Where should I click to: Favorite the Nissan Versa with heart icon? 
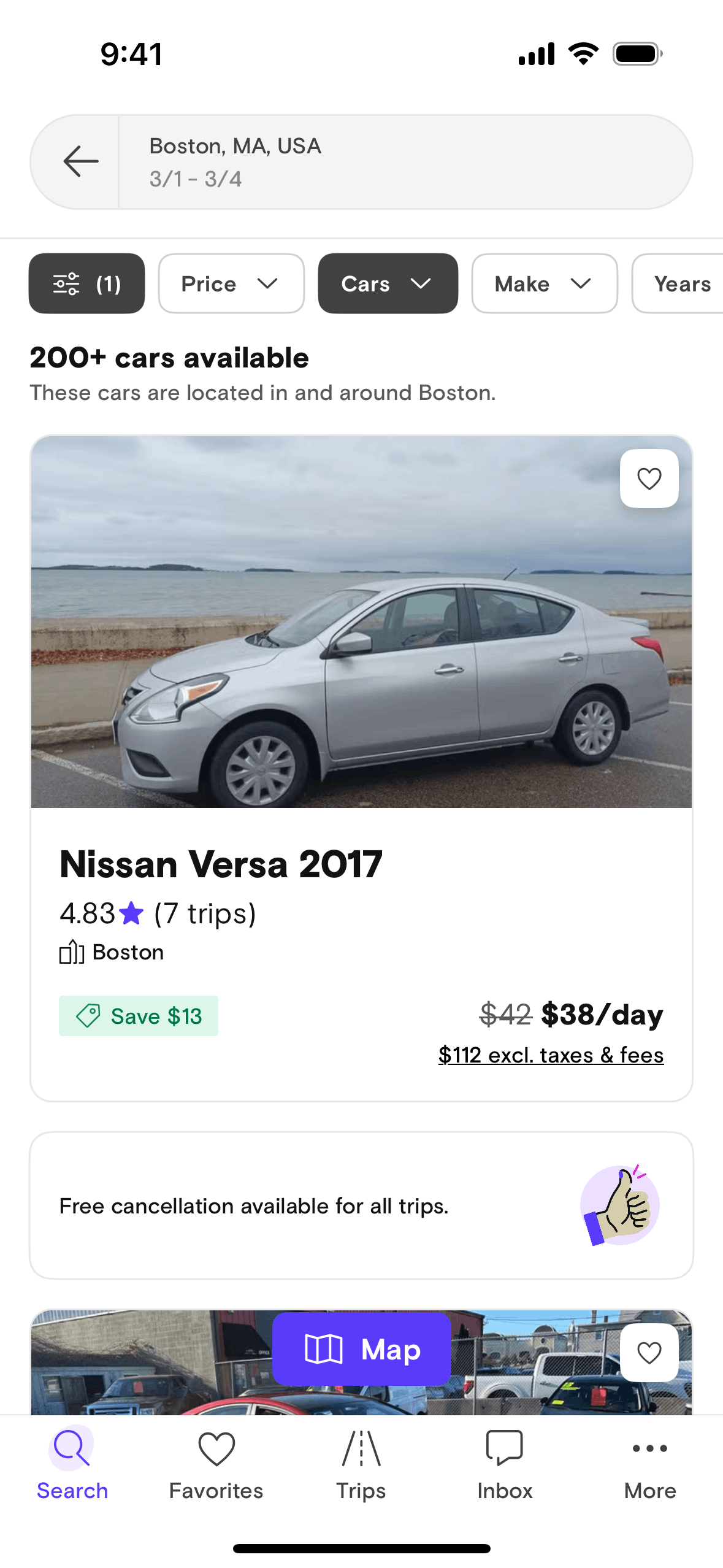[649, 478]
